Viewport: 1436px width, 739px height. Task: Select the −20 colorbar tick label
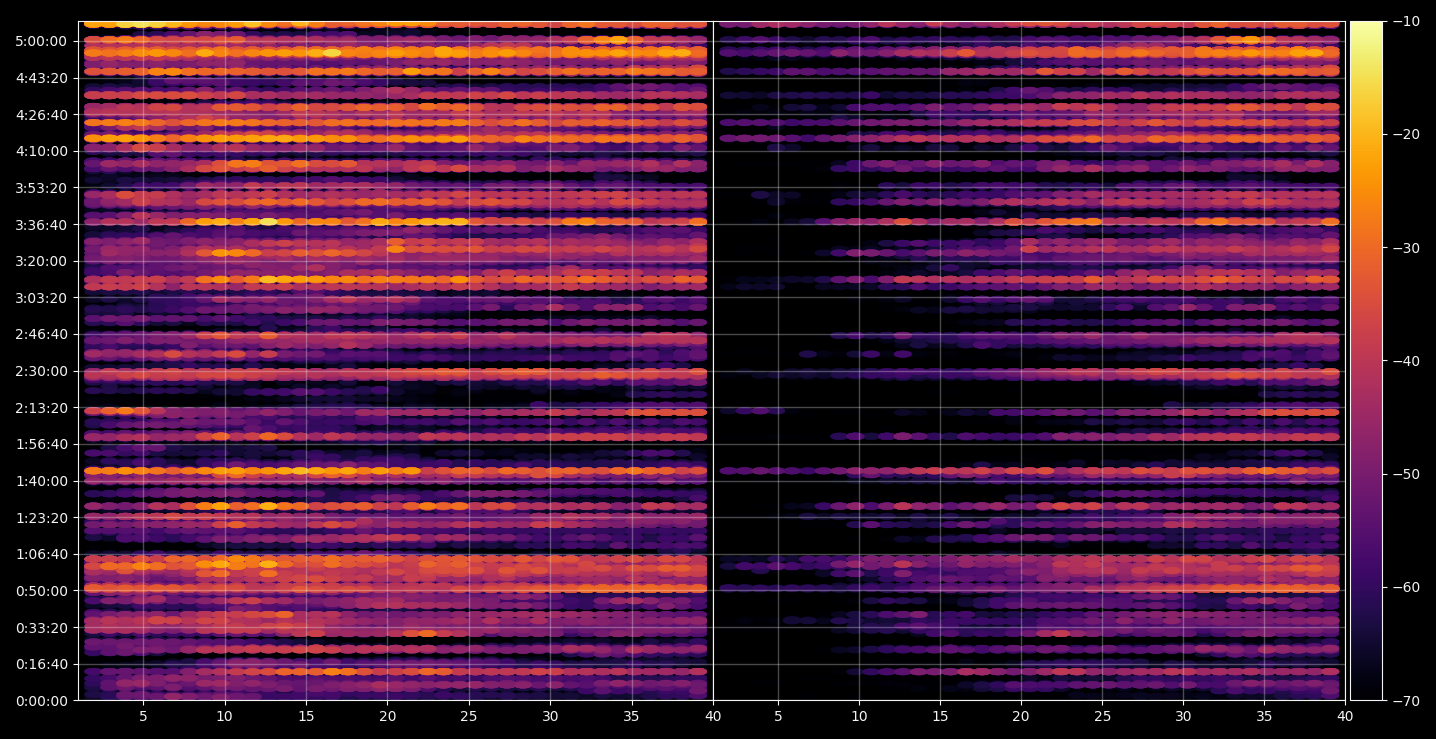pos(1406,134)
